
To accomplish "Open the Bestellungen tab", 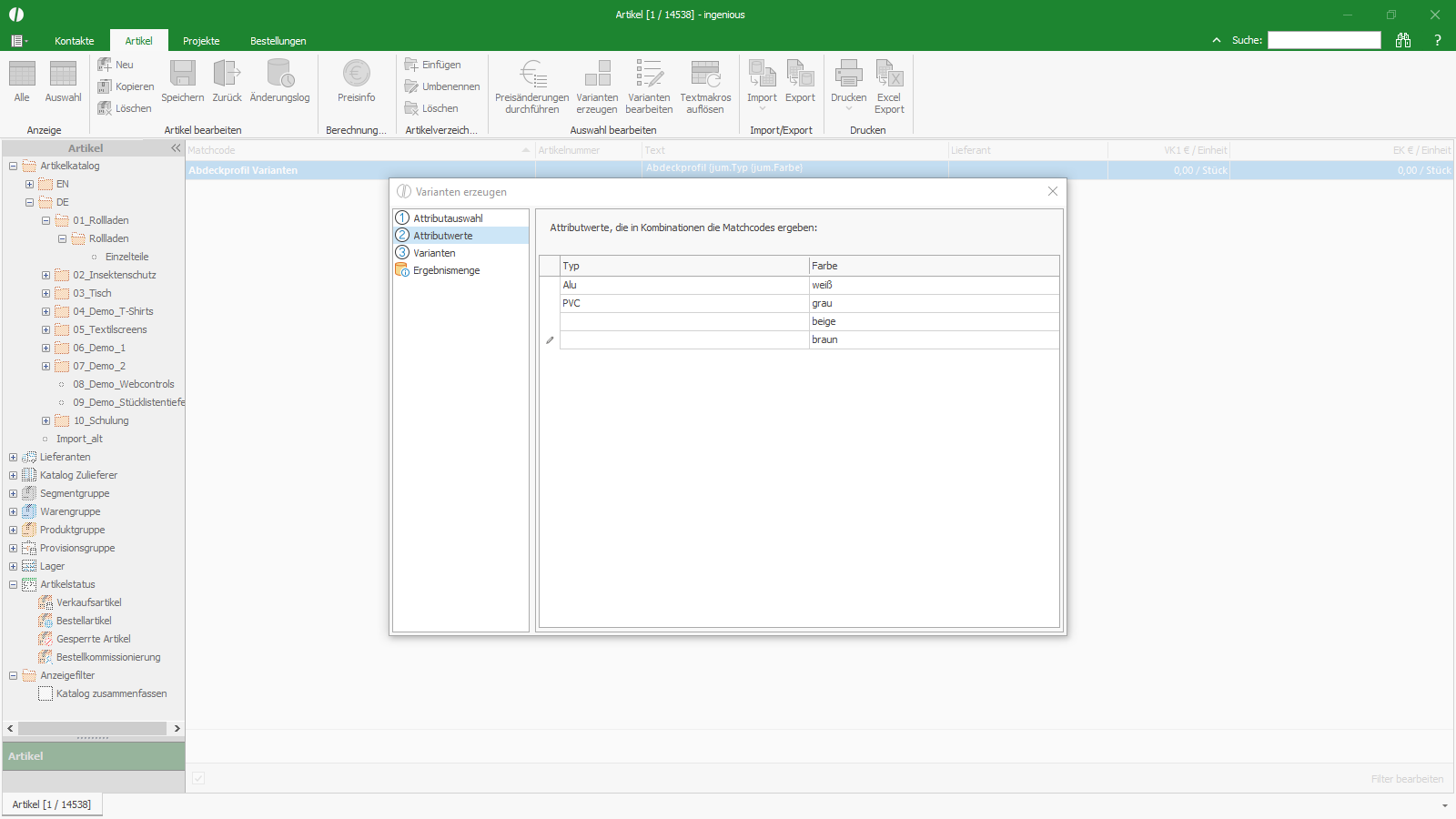I will pos(278,41).
